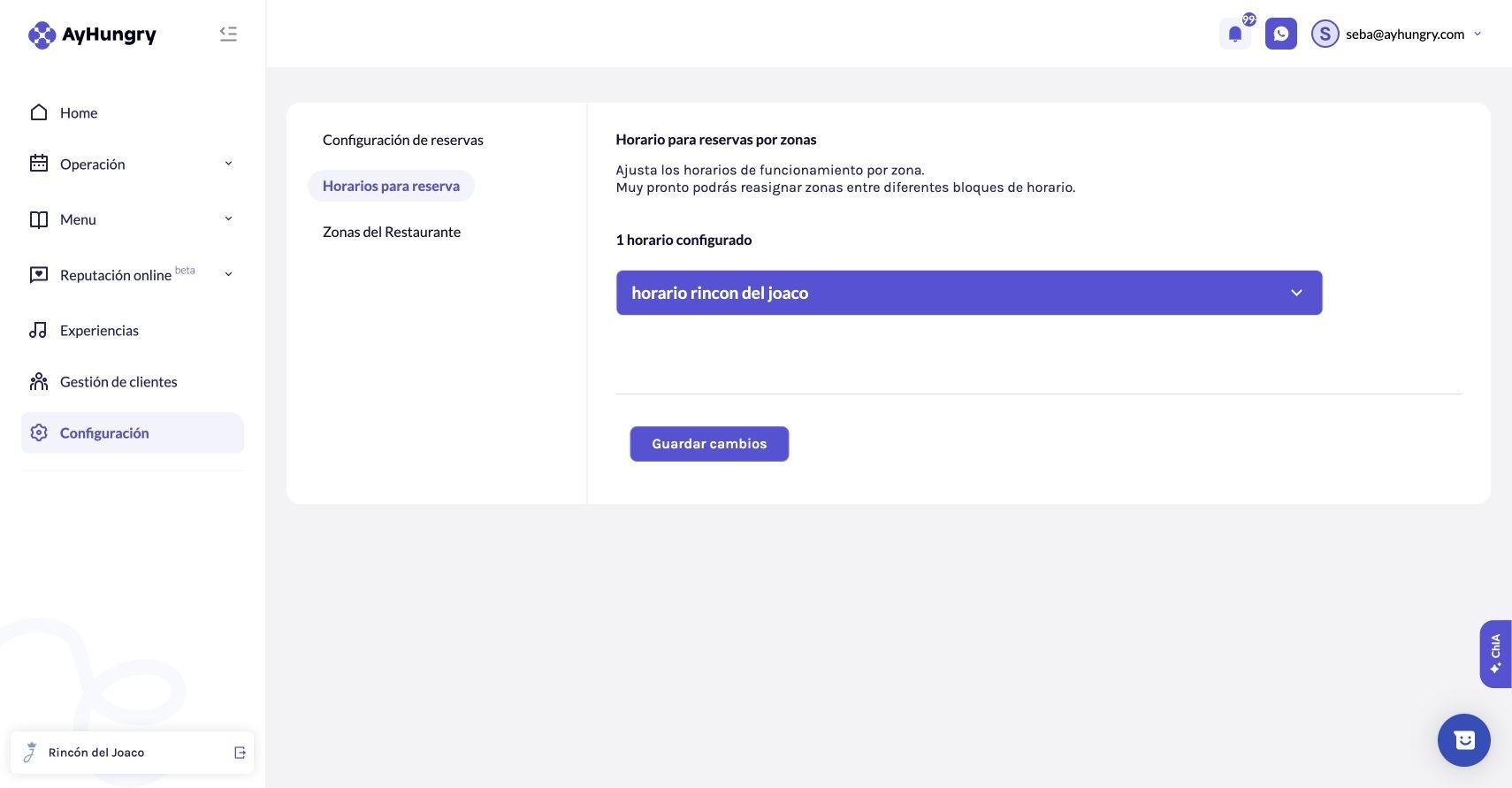Click the Experiencias music note icon
Screen dimensions: 1512x788
(39, 330)
